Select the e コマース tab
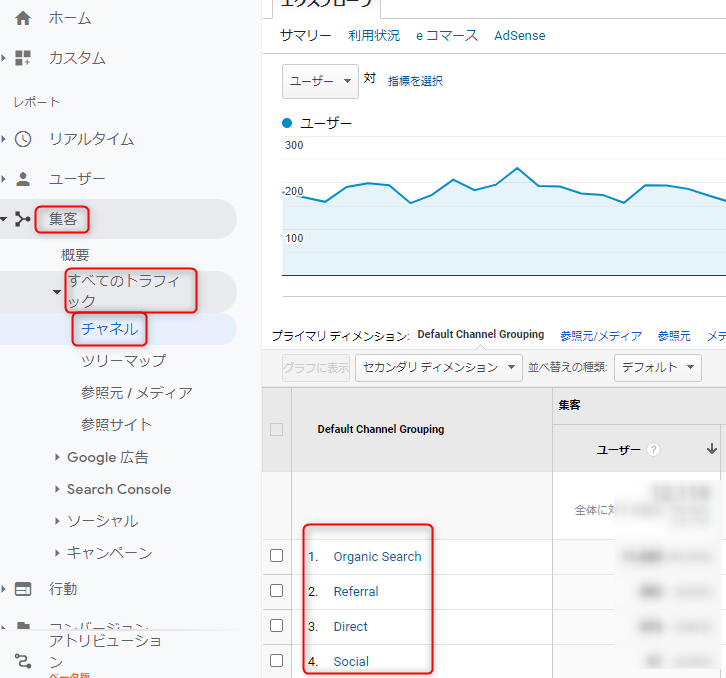Viewport: 726px width, 678px height. [447, 36]
